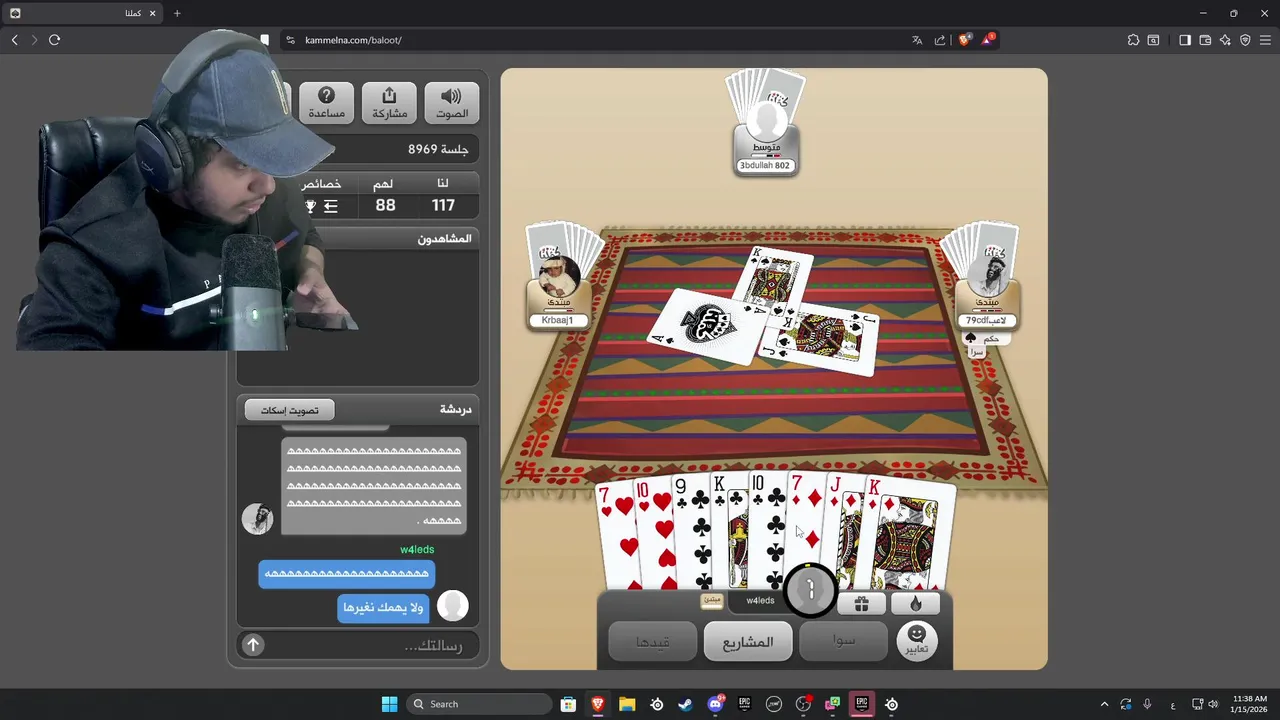
Task: Click chat message ولا يهمك نغيرها
Action: tap(384, 607)
